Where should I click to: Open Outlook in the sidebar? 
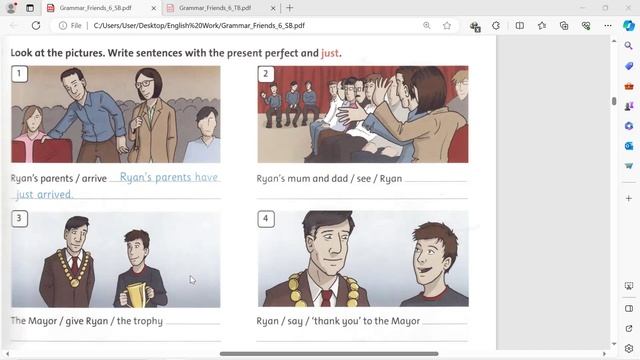coord(629,146)
